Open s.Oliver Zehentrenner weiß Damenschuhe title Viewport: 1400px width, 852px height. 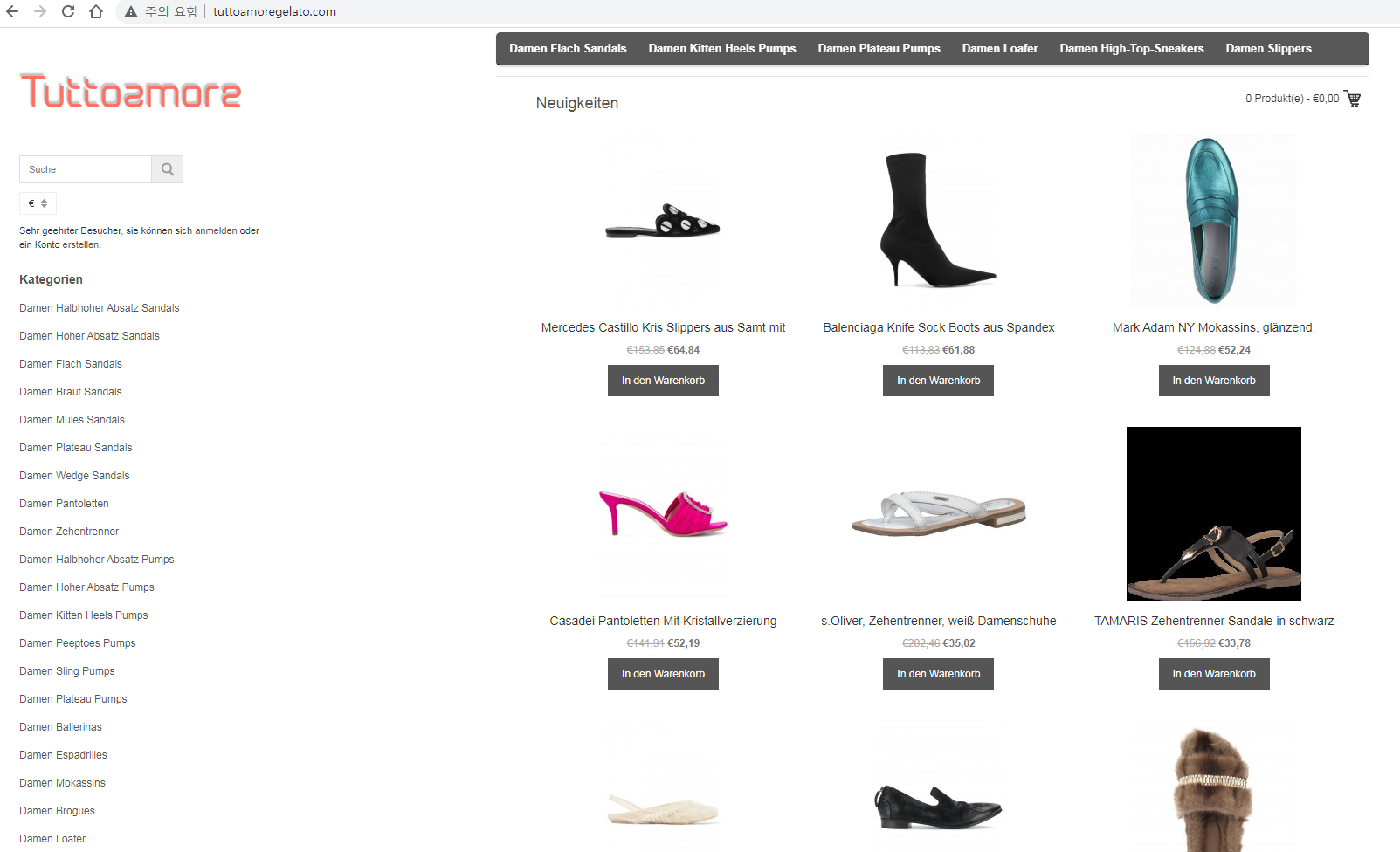(x=938, y=621)
